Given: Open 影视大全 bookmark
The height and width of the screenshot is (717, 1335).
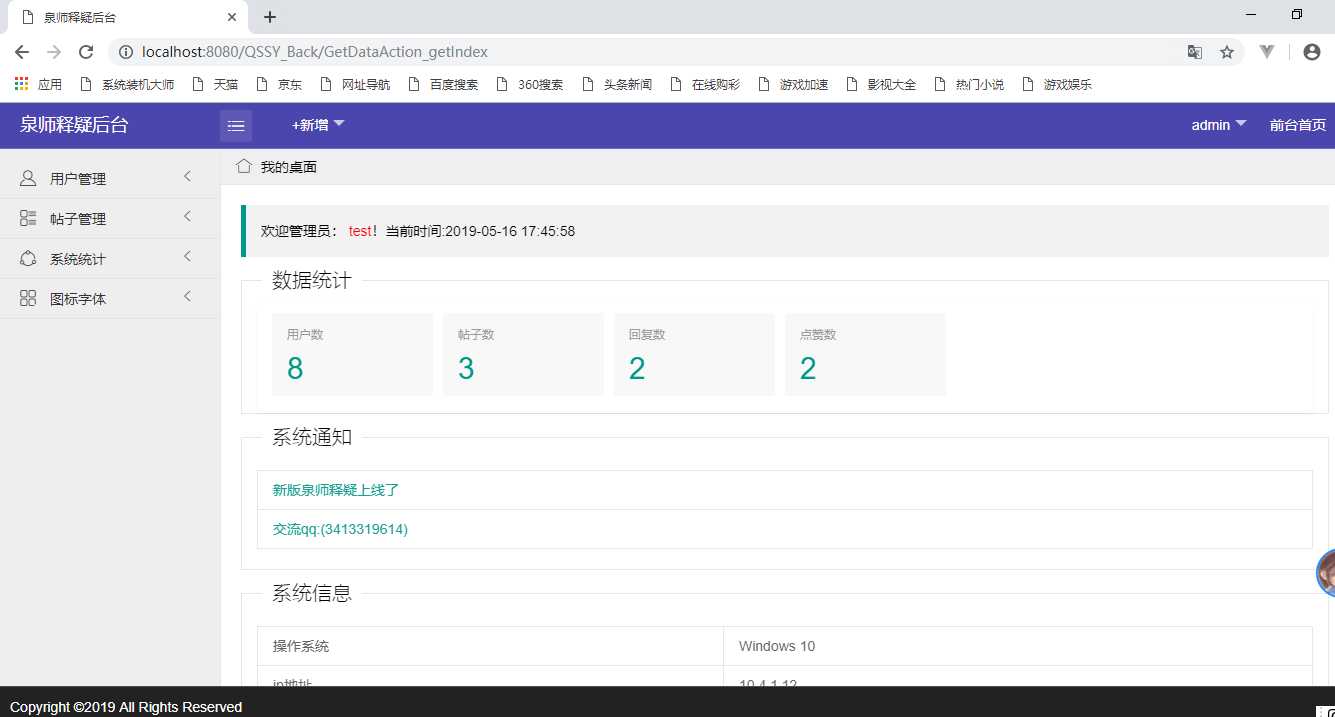Looking at the screenshot, I should (881, 84).
